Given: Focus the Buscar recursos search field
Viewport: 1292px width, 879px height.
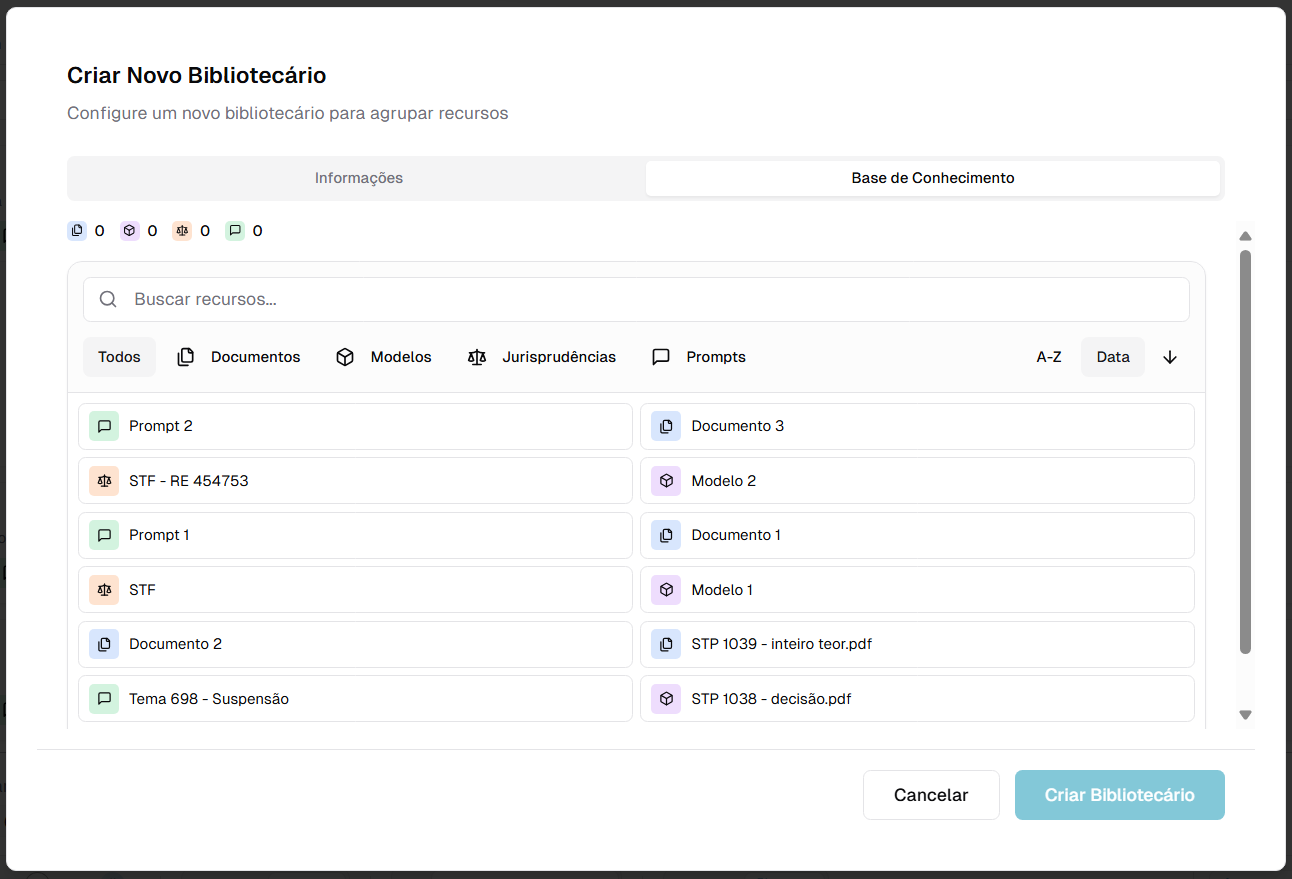Looking at the screenshot, I should click(650, 299).
